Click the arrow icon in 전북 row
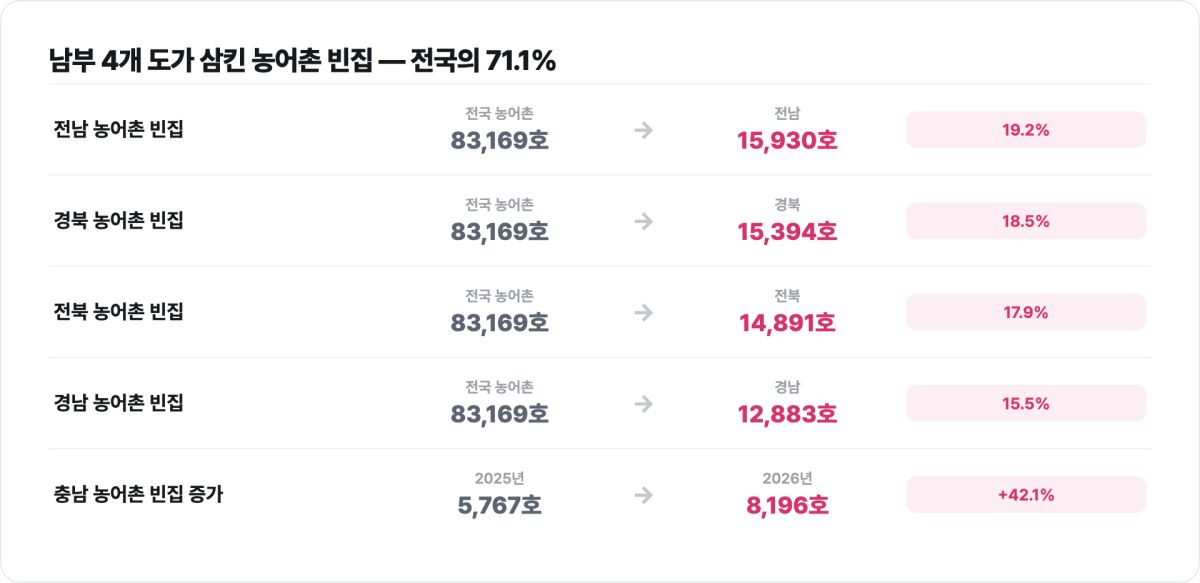 (x=644, y=312)
